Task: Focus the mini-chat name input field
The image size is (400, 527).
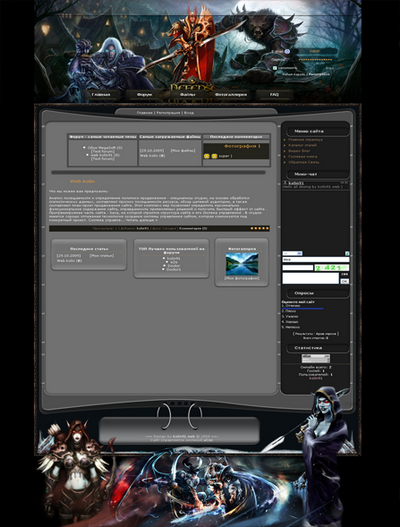Action: [316, 259]
